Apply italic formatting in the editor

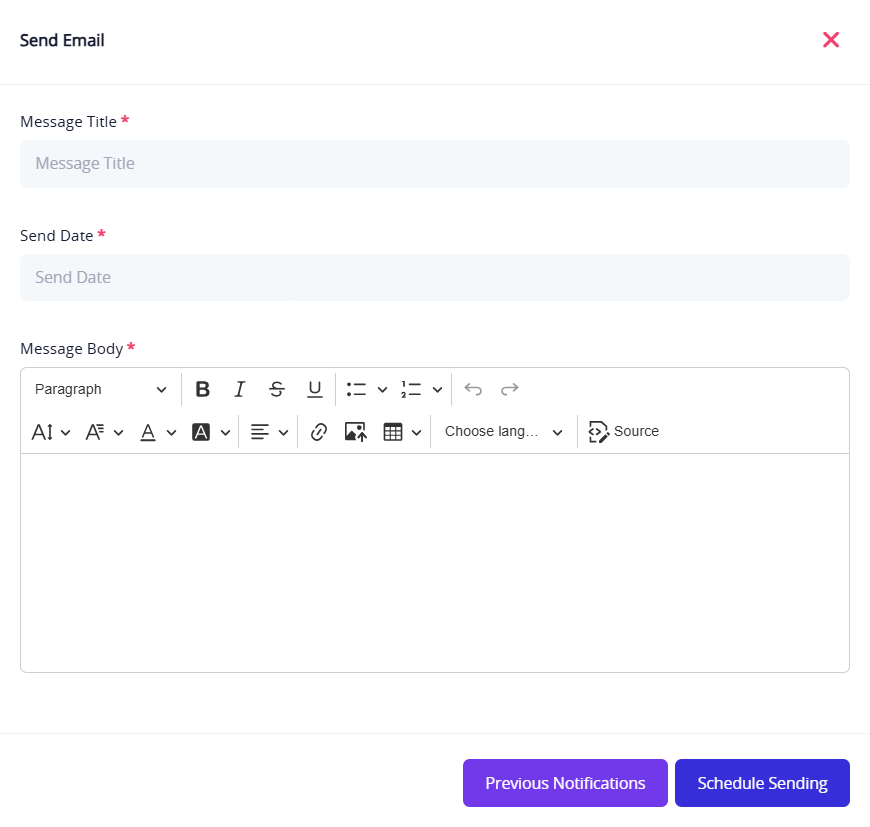tap(240, 389)
